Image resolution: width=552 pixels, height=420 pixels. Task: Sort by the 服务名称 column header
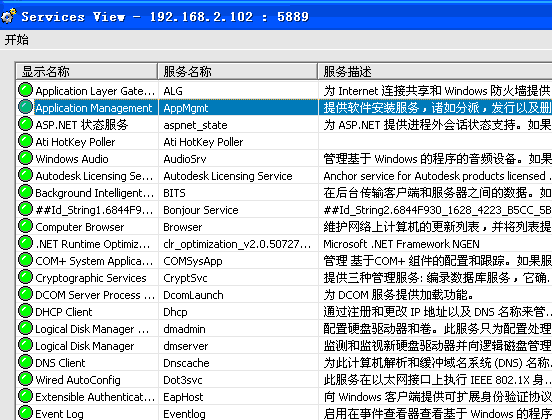(x=238, y=71)
